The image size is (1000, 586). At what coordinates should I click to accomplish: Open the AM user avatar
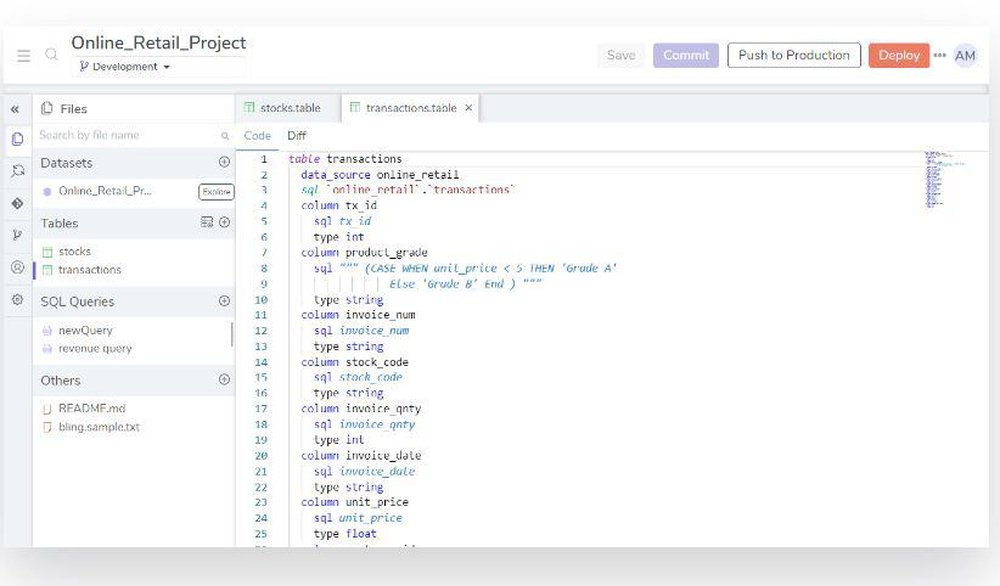(965, 55)
